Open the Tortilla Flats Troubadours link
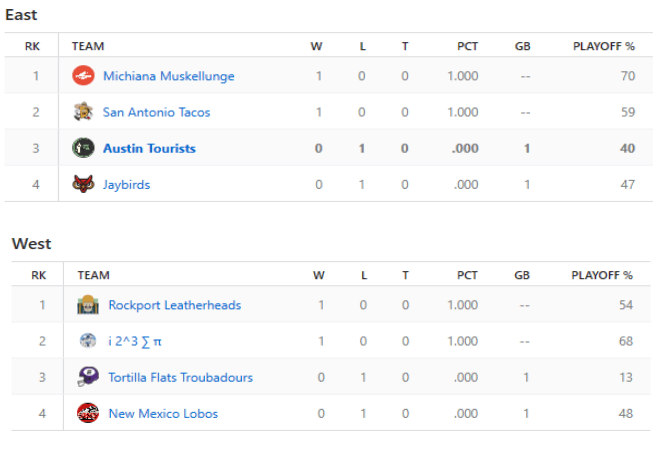Viewport: 669px width, 458px height. click(180, 377)
